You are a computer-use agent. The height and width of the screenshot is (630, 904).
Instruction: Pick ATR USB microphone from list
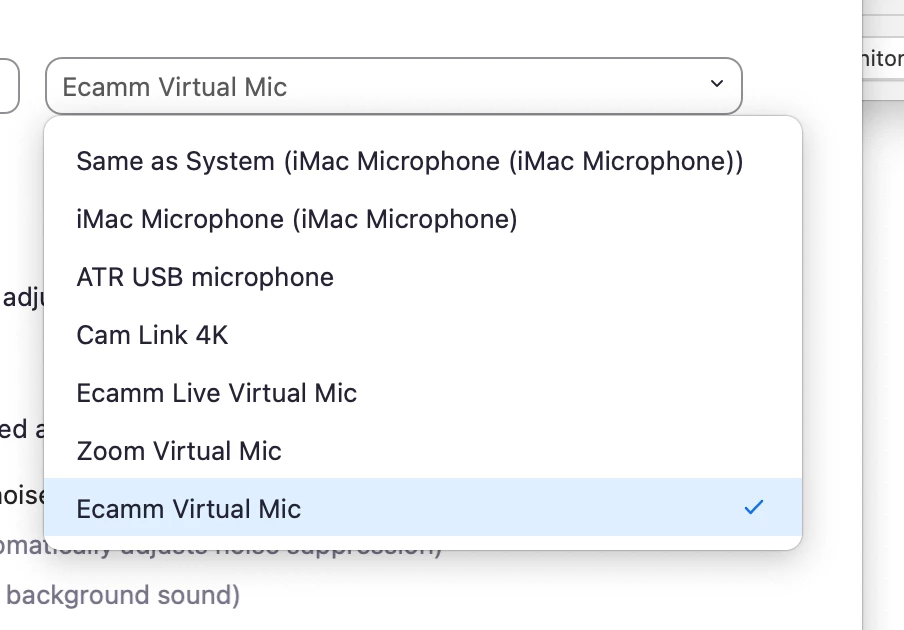coord(423,277)
